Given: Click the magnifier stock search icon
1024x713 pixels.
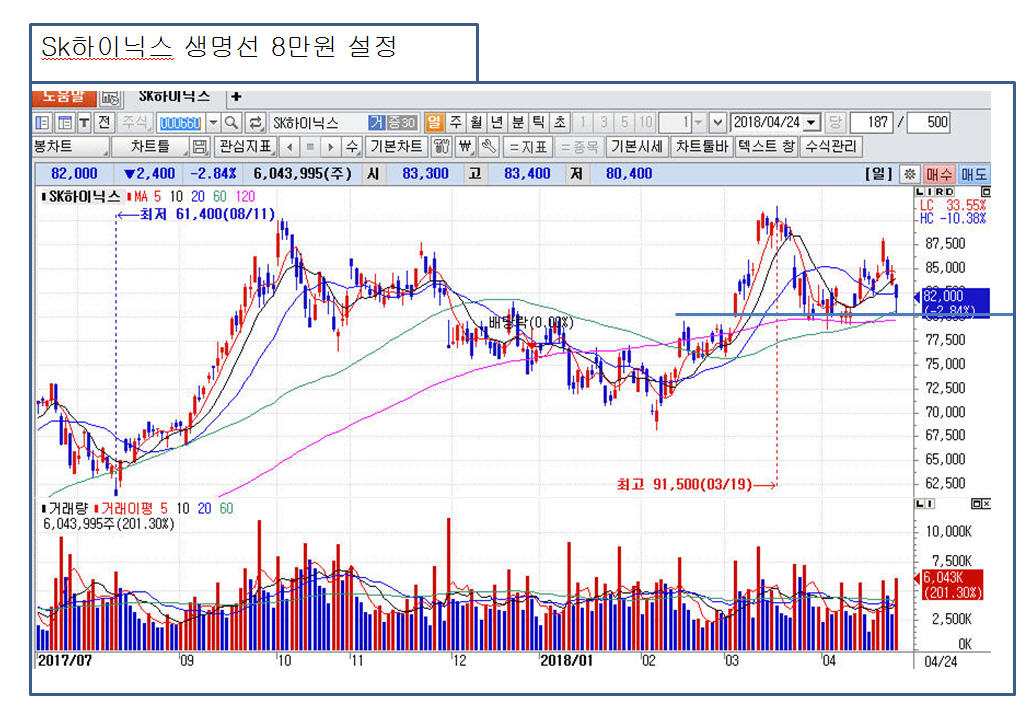Looking at the screenshot, I should [231, 123].
